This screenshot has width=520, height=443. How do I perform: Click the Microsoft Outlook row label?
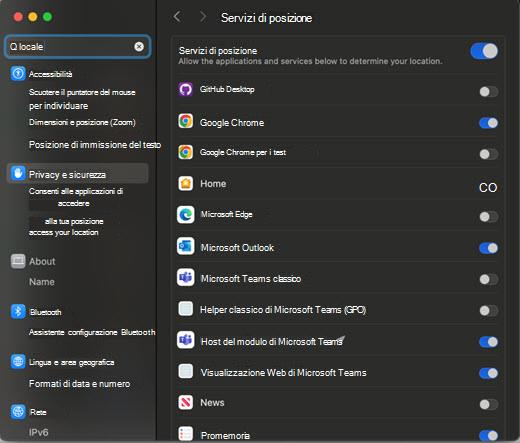pos(237,248)
